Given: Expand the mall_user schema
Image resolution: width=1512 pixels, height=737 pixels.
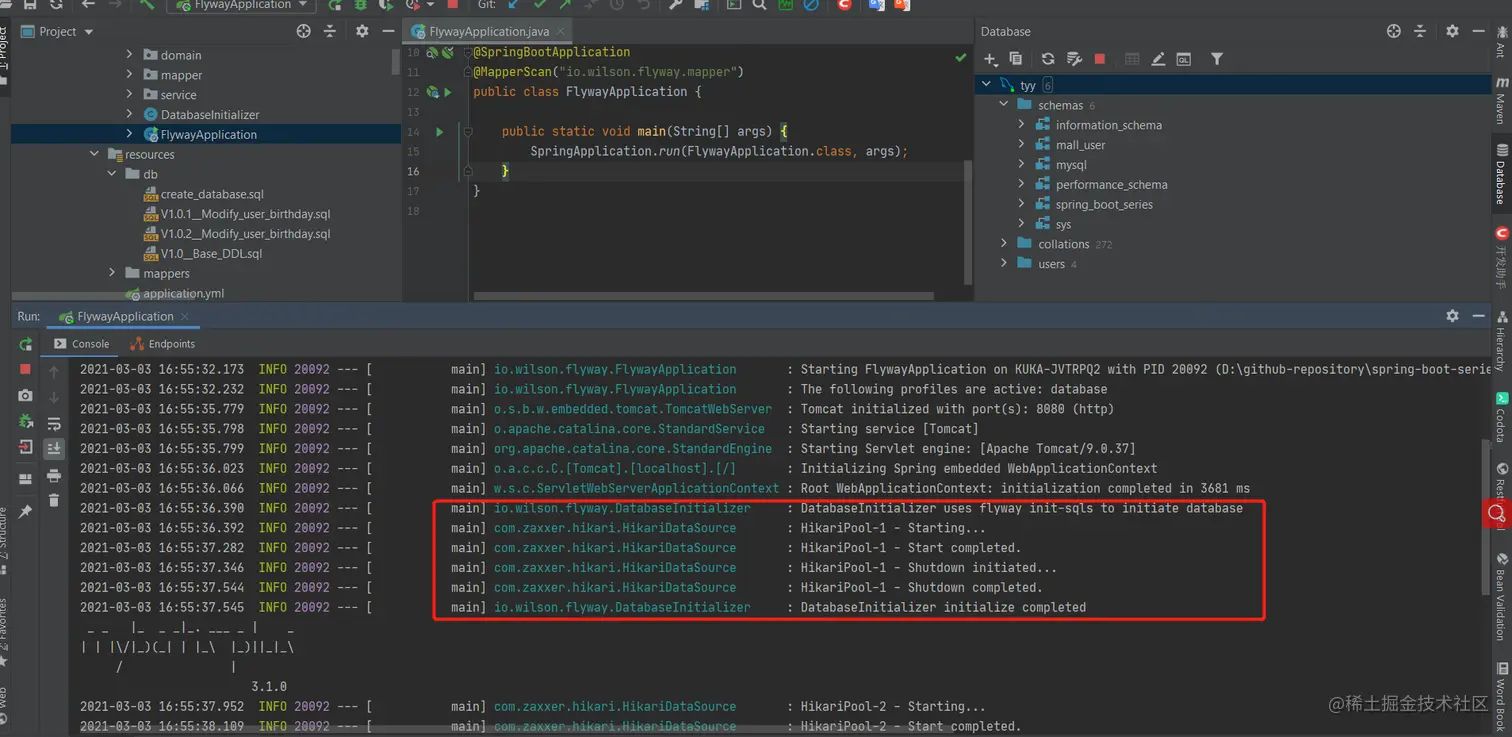Looking at the screenshot, I should (x=1021, y=145).
